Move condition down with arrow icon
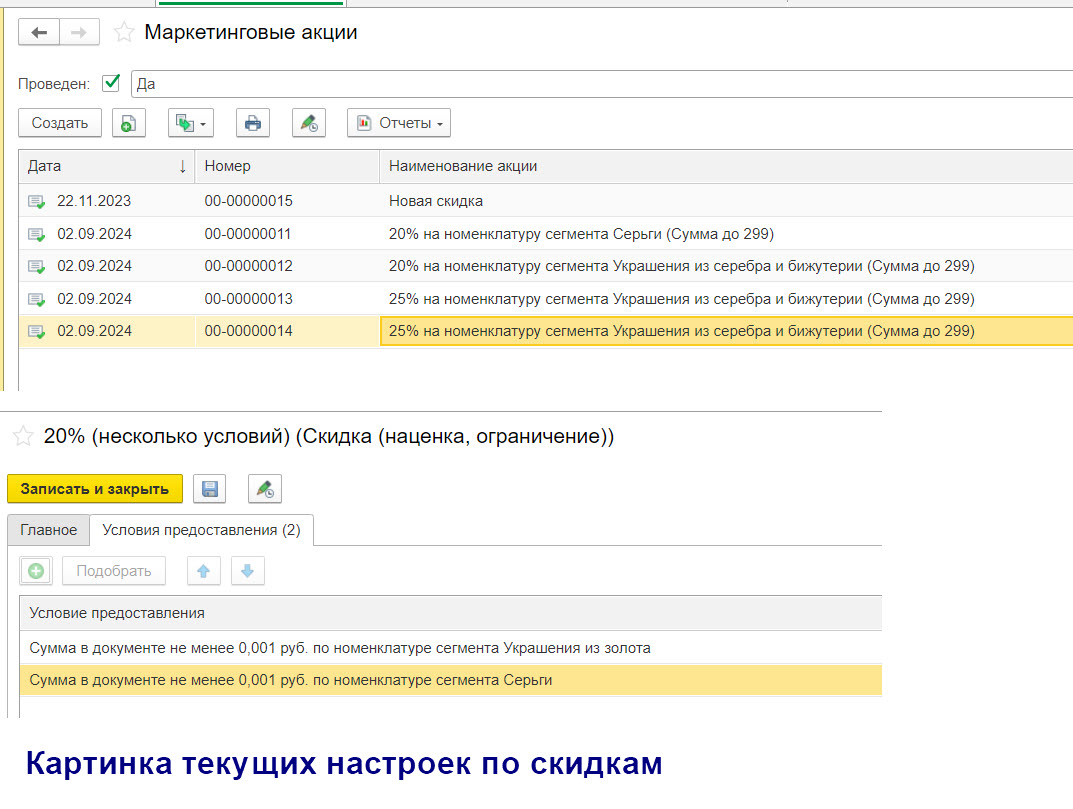Screen dimensions: 1073x809 pos(247,571)
